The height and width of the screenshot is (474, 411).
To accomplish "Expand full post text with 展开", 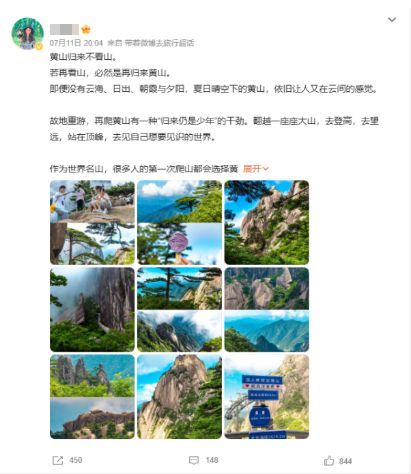I will [x=255, y=169].
